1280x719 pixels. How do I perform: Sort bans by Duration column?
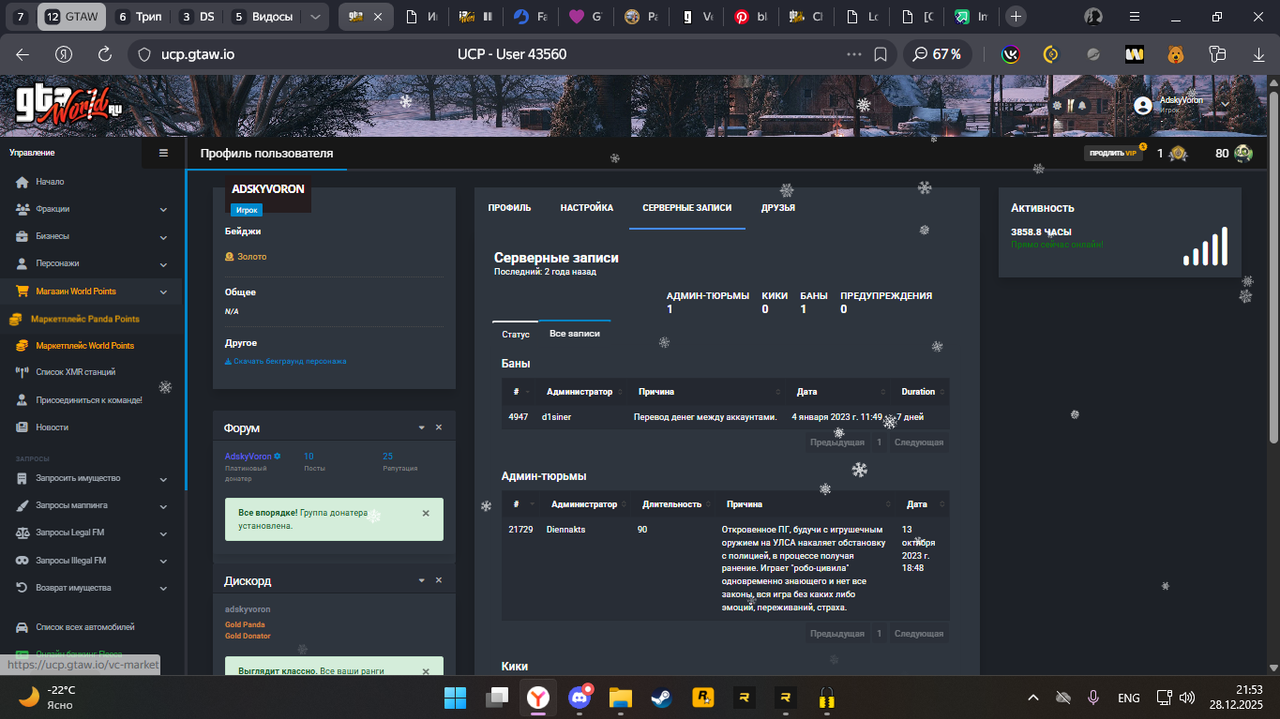tap(920, 392)
